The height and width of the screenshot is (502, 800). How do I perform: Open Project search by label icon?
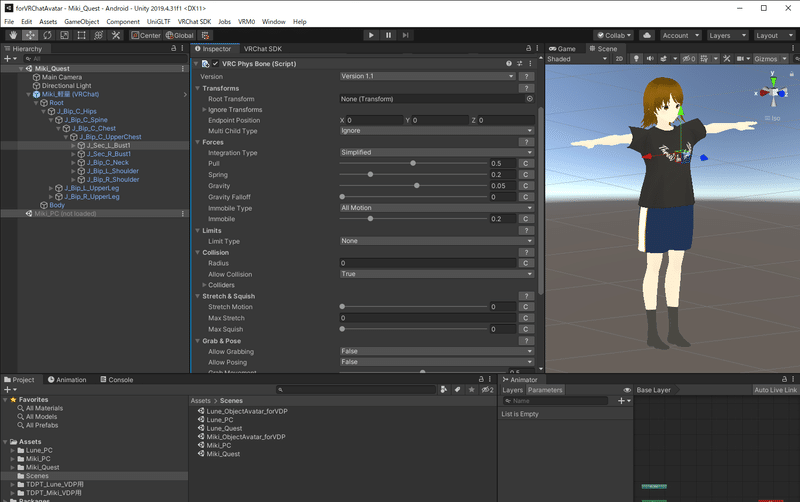(458, 390)
